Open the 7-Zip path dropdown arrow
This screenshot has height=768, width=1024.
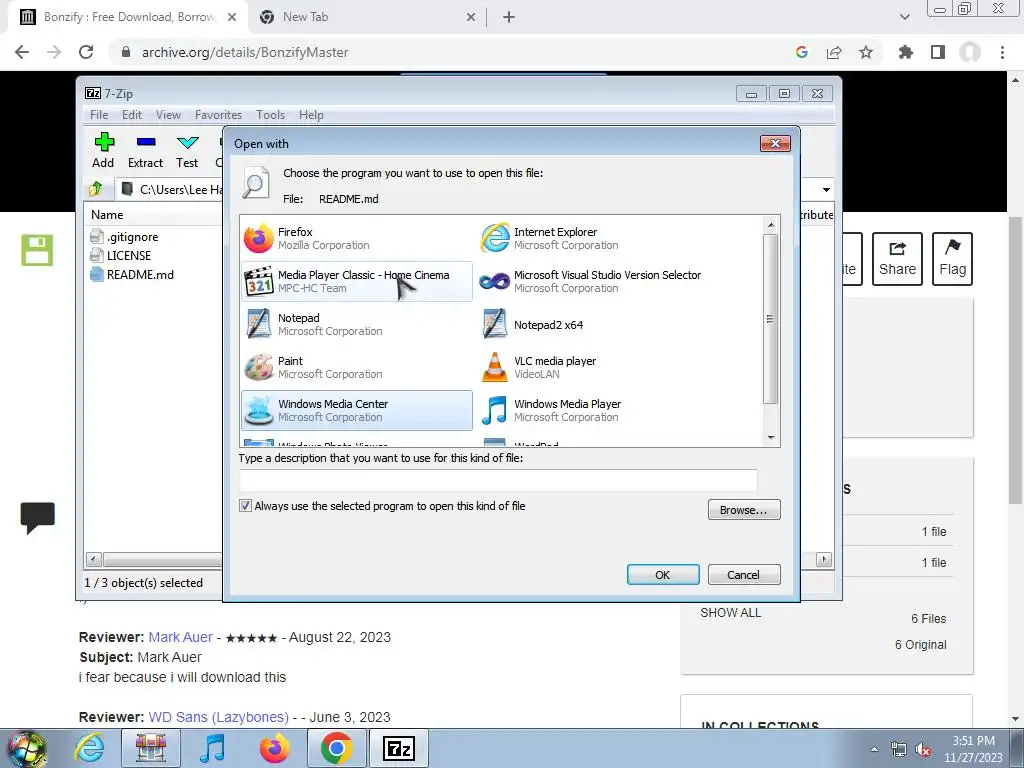click(x=826, y=189)
